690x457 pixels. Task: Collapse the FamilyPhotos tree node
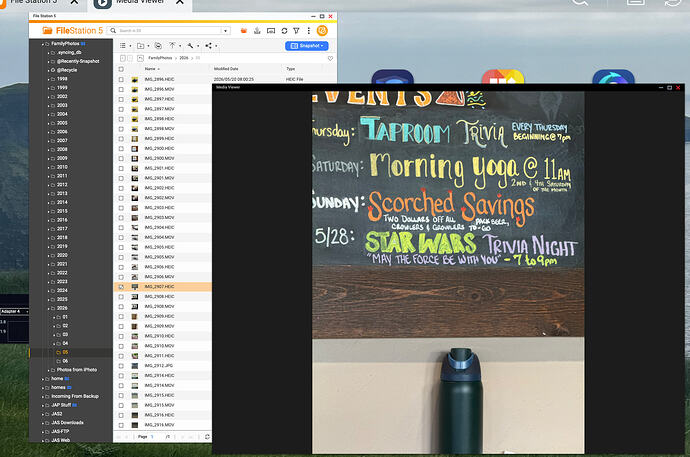point(43,44)
